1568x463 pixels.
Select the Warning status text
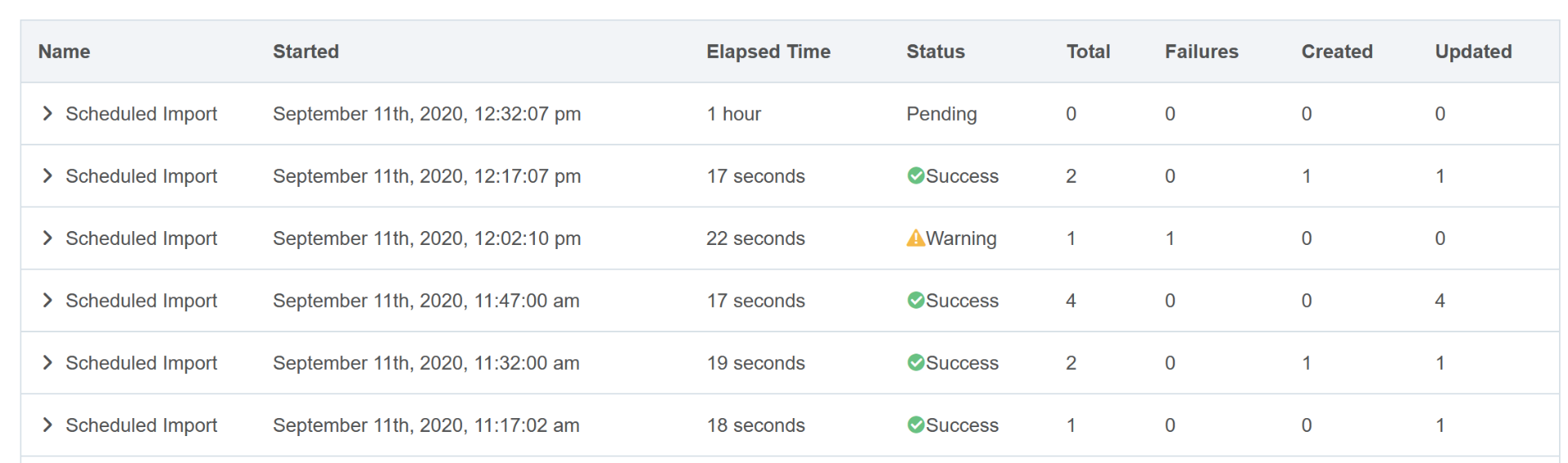961,238
